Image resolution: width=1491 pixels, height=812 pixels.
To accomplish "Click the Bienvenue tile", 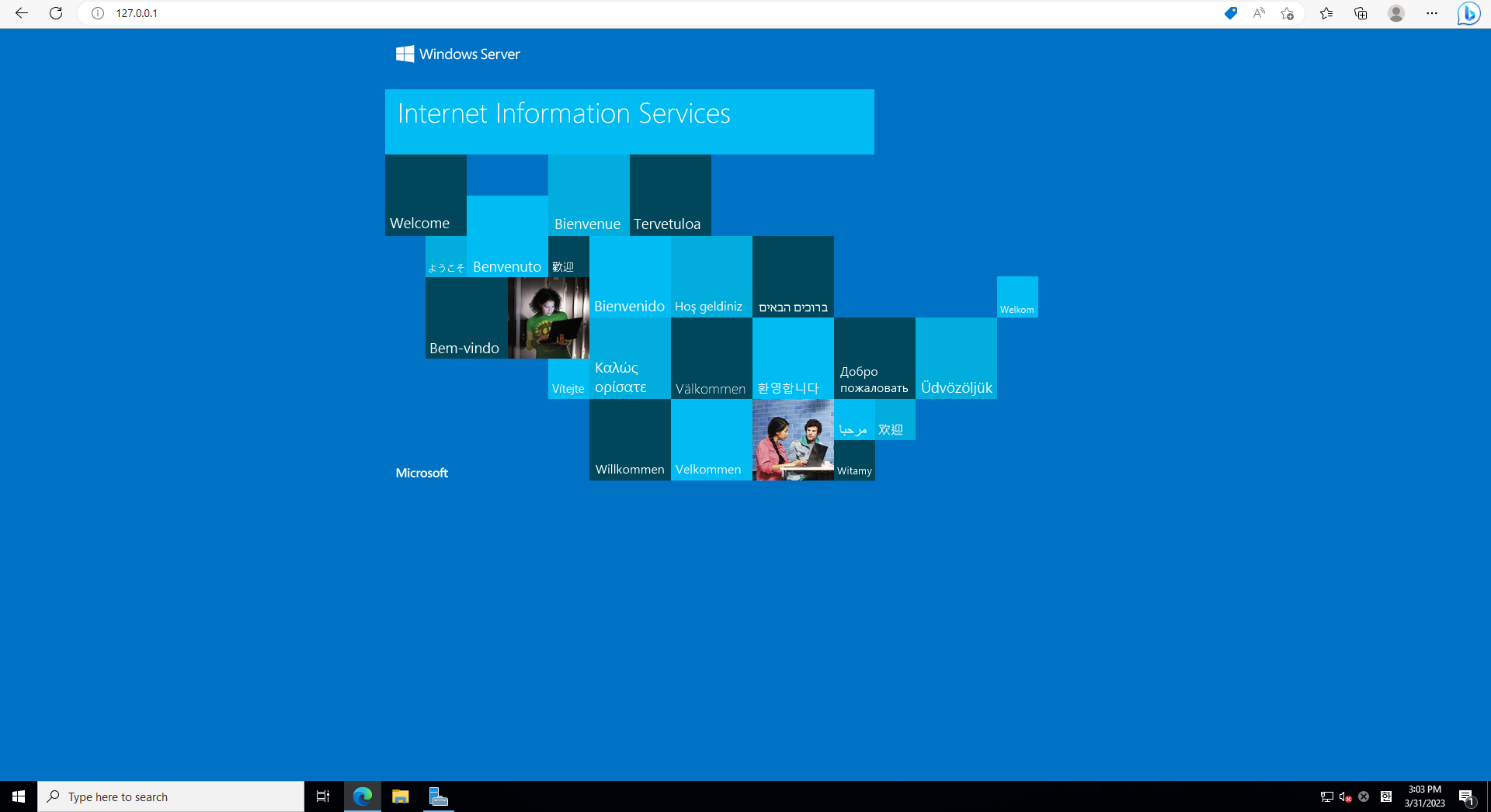I will coord(589,195).
